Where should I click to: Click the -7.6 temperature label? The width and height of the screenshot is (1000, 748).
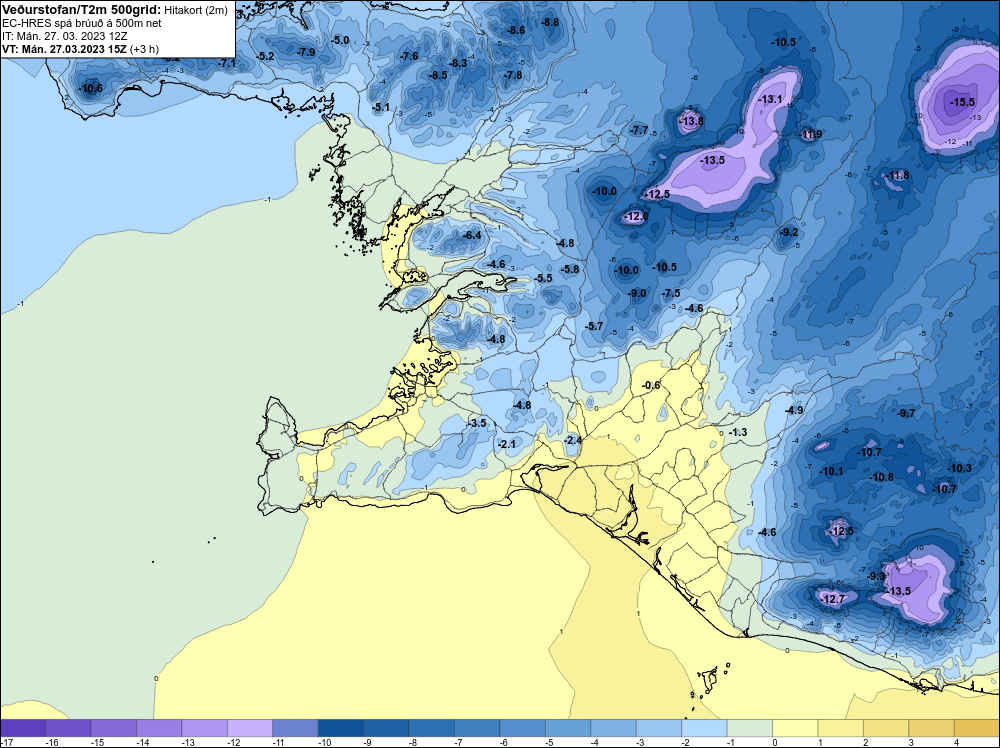click(x=409, y=56)
